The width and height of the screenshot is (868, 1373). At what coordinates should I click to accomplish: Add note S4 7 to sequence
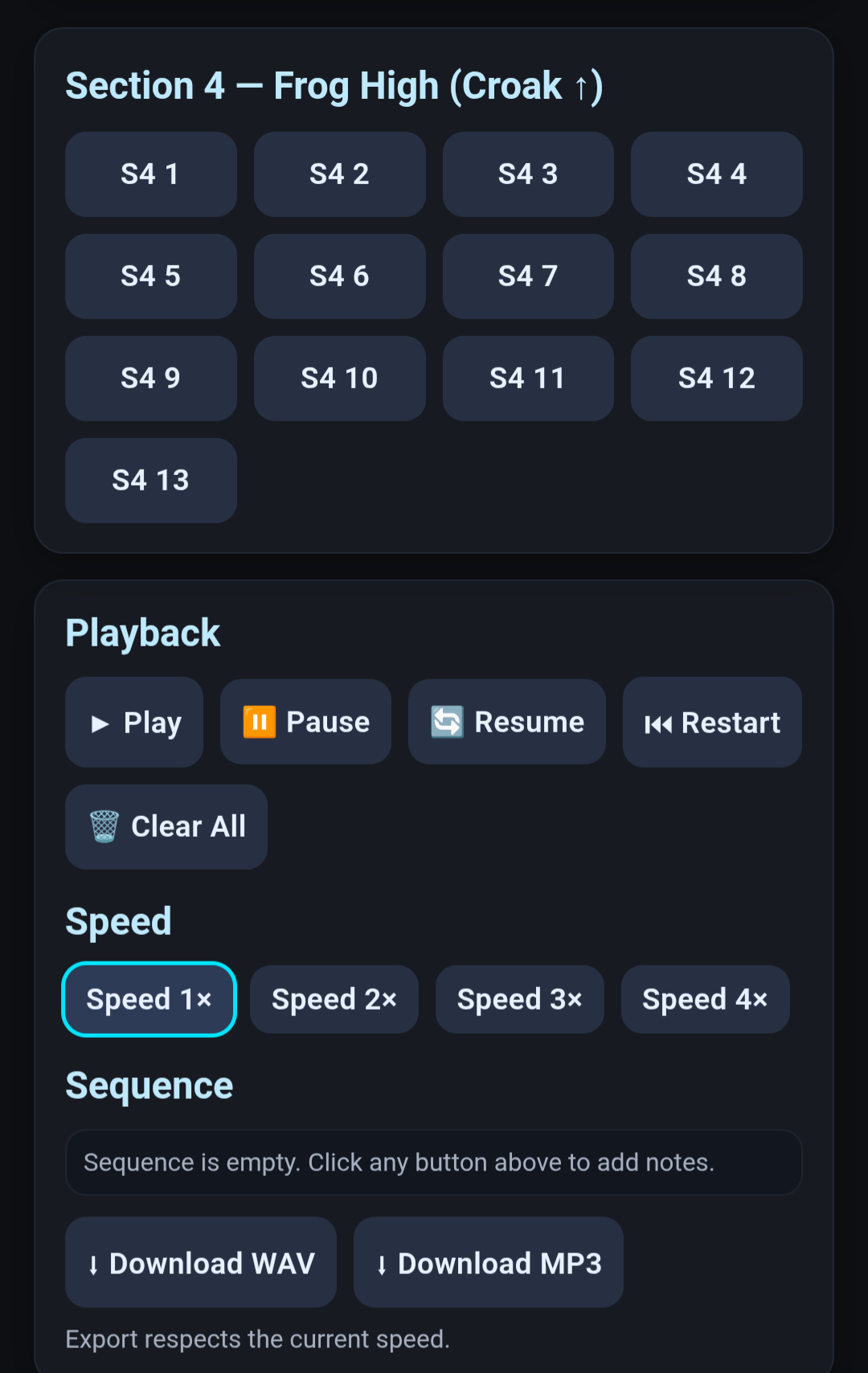(528, 277)
